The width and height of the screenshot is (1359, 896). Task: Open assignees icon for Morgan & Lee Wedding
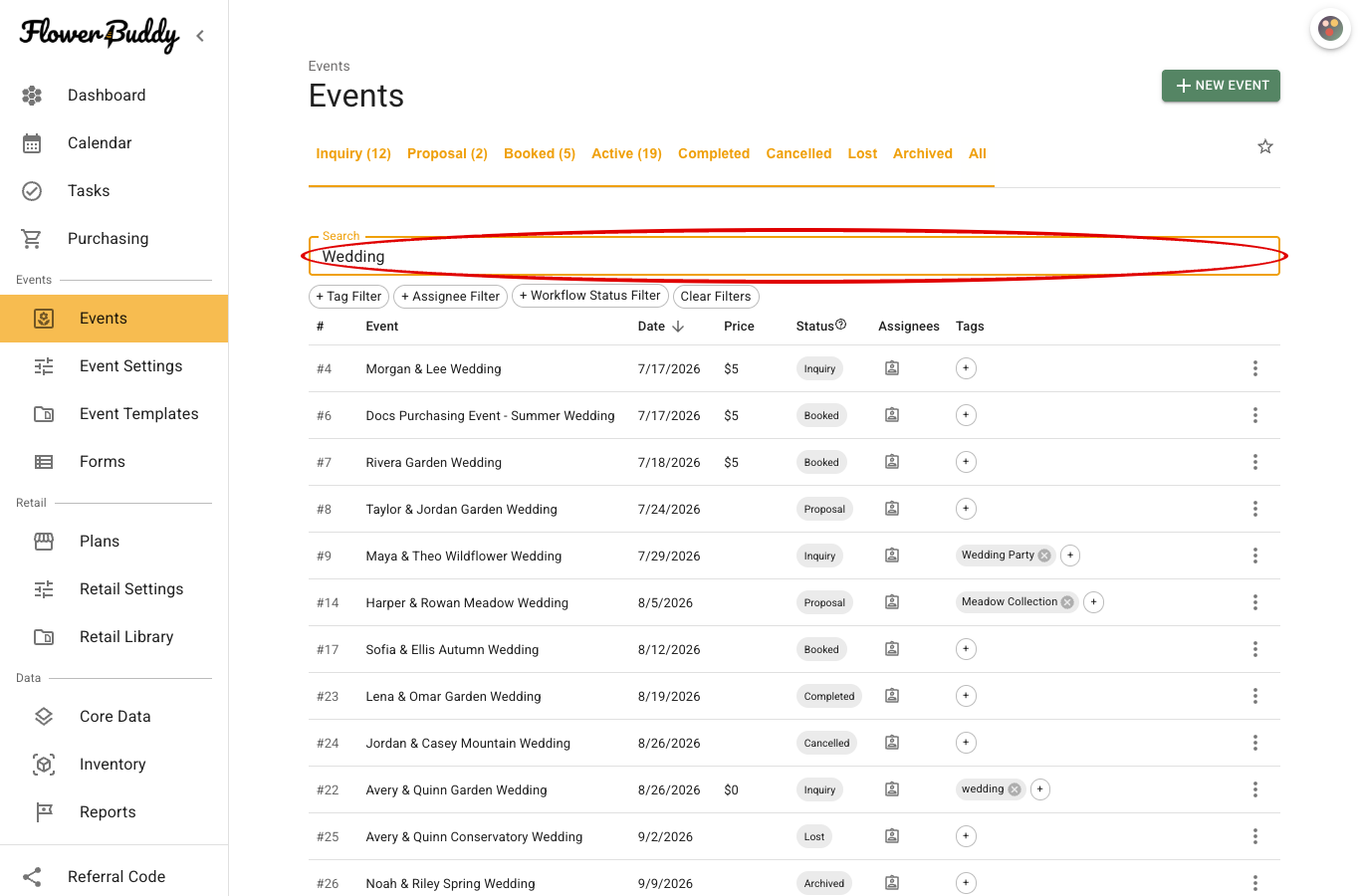pos(892,368)
